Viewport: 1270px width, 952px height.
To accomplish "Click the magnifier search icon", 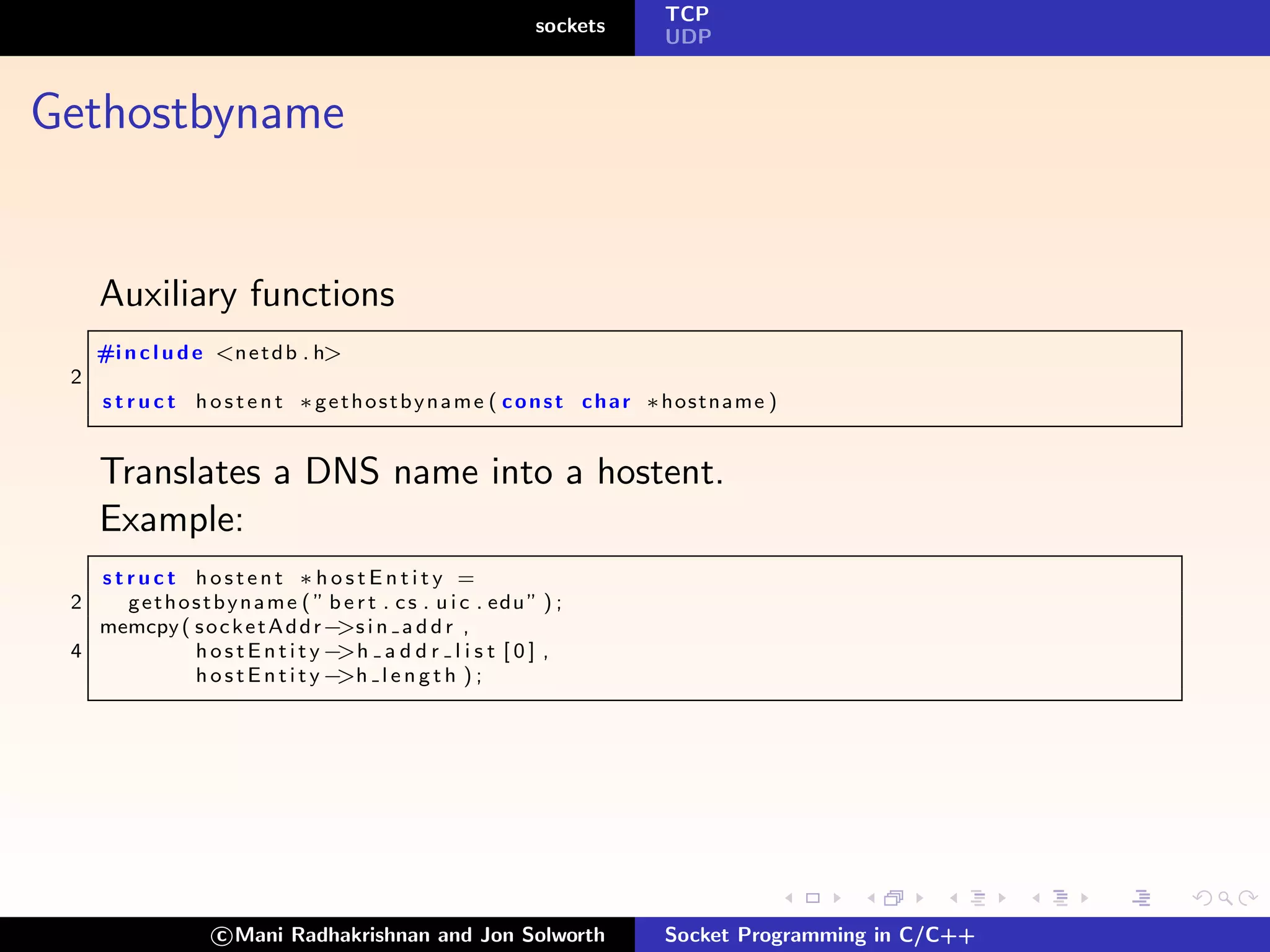I will pyautogui.click(x=1225, y=898).
